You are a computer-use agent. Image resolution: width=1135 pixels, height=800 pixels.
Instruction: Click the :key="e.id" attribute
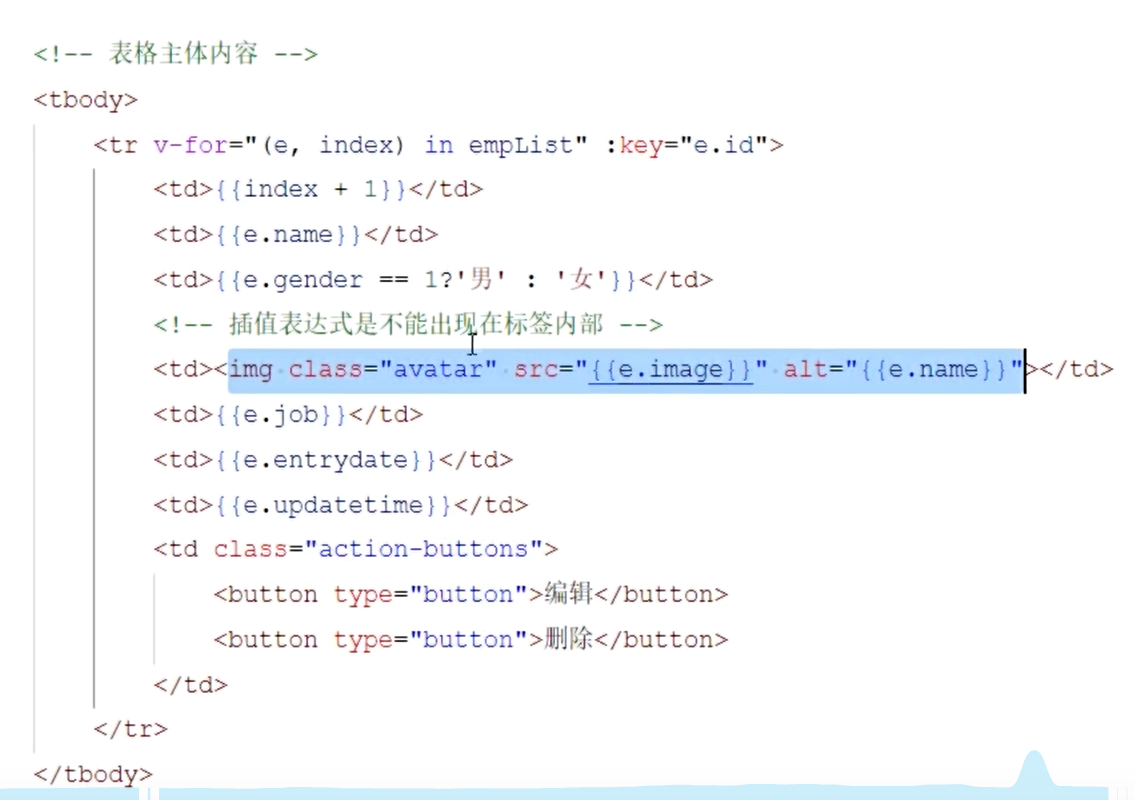click(686, 146)
